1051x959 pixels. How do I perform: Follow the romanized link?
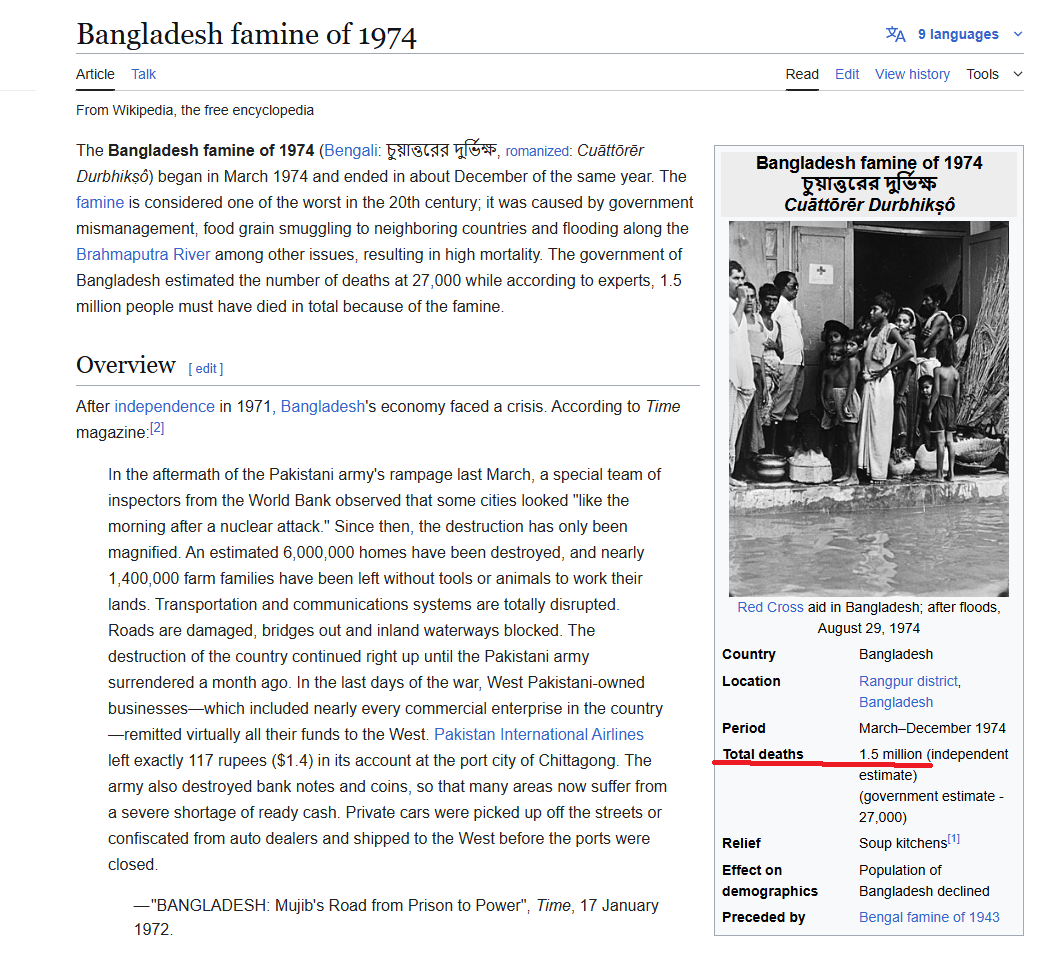pos(537,151)
